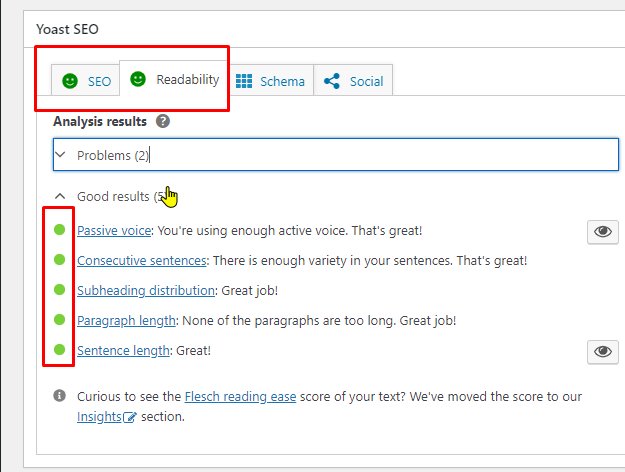Image resolution: width=625 pixels, height=472 pixels.
Task: Click the Schema grid icon
Action: click(x=244, y=81)
